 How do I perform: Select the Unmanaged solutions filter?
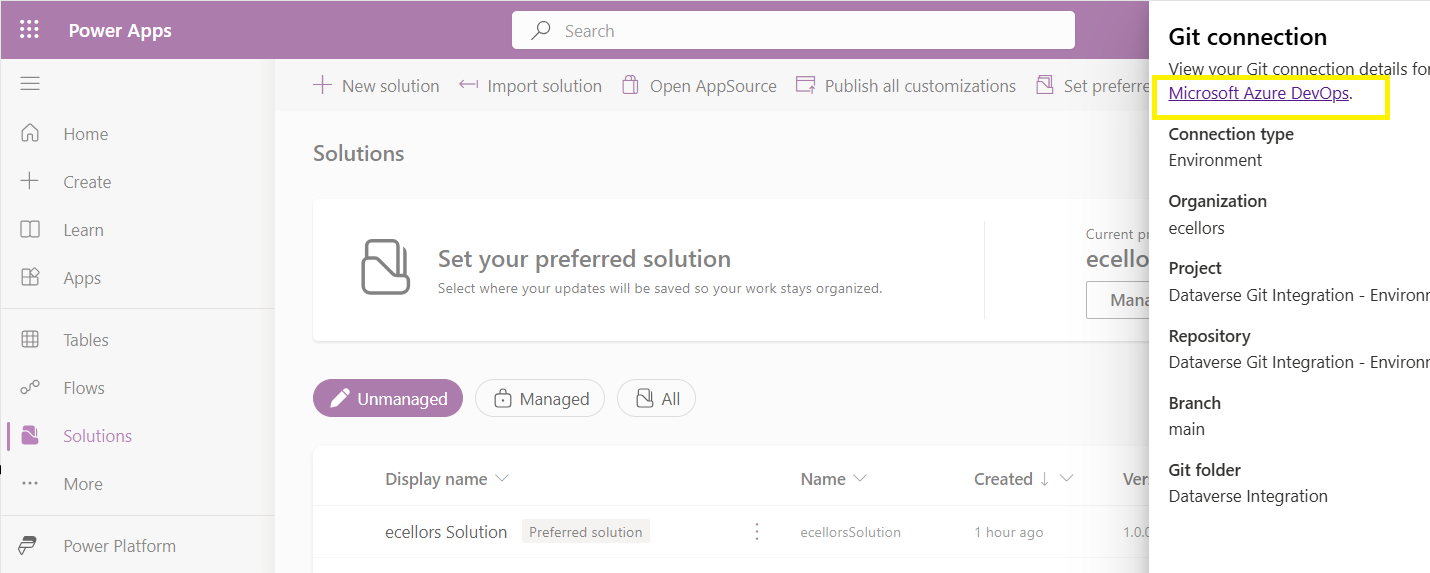[x=388, y=399]
